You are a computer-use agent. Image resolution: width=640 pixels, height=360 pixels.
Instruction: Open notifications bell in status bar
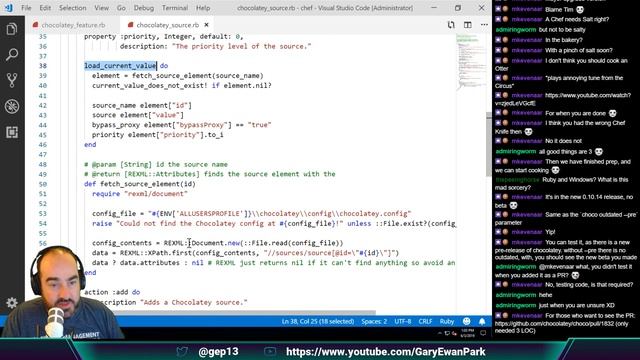(482, 321)
